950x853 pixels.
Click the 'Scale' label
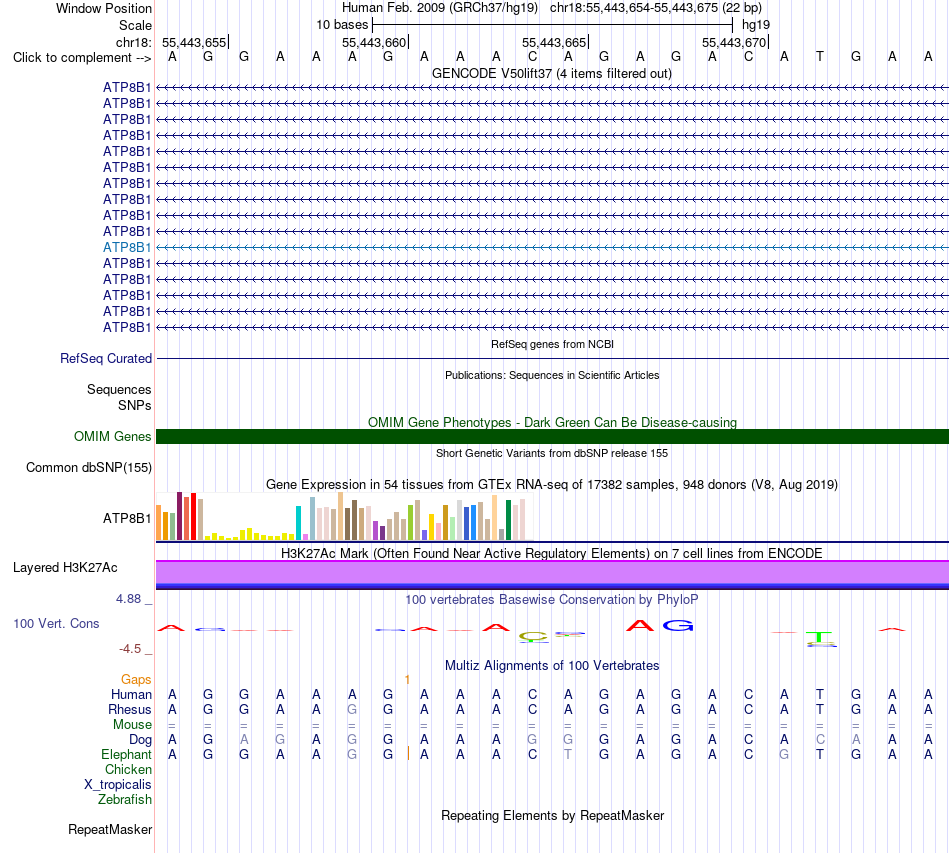(x=135, y=25)
